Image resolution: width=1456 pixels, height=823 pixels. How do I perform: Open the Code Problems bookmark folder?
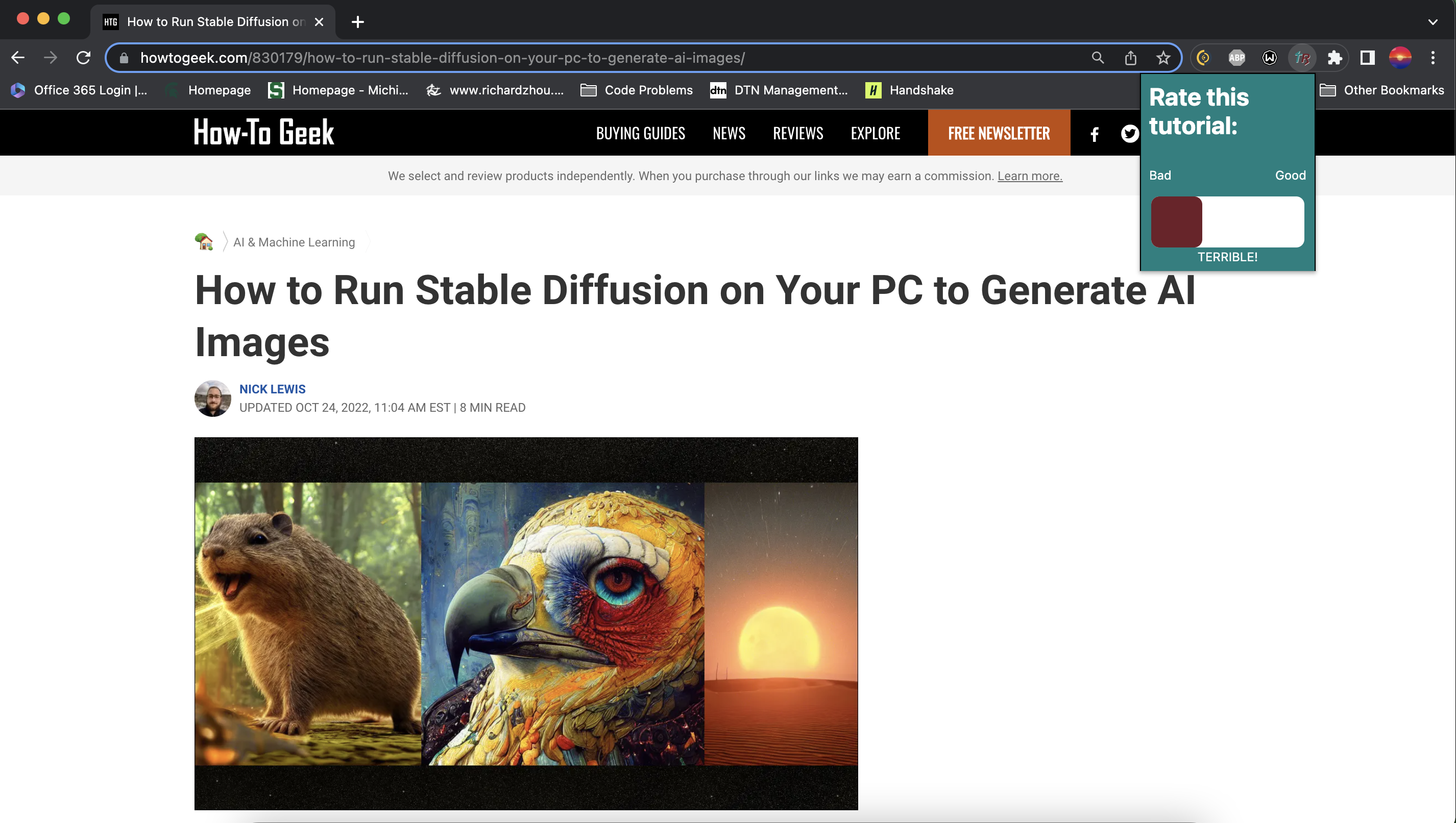pyautogui.click(x=636, y=90)
